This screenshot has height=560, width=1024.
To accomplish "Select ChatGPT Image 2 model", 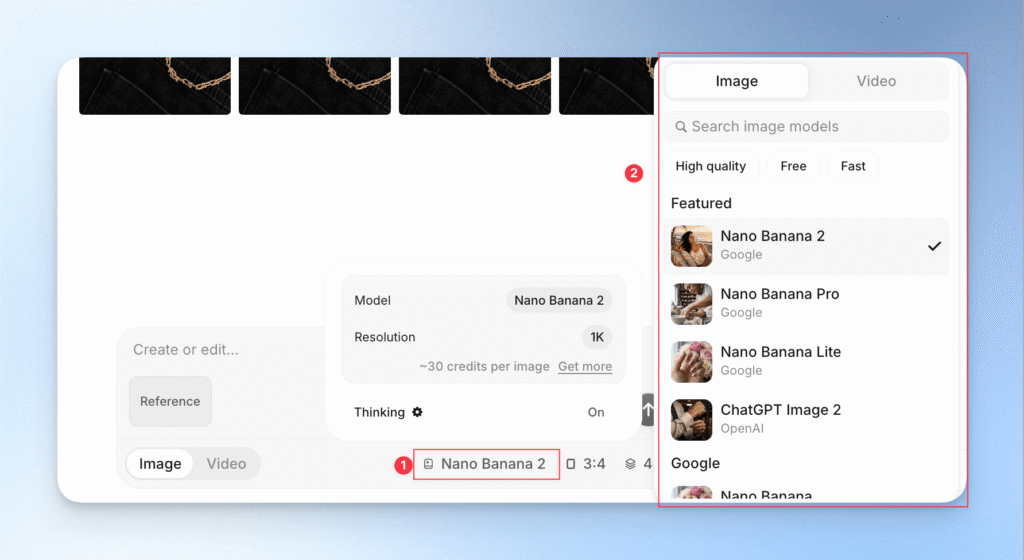I will tap(806, 420).
